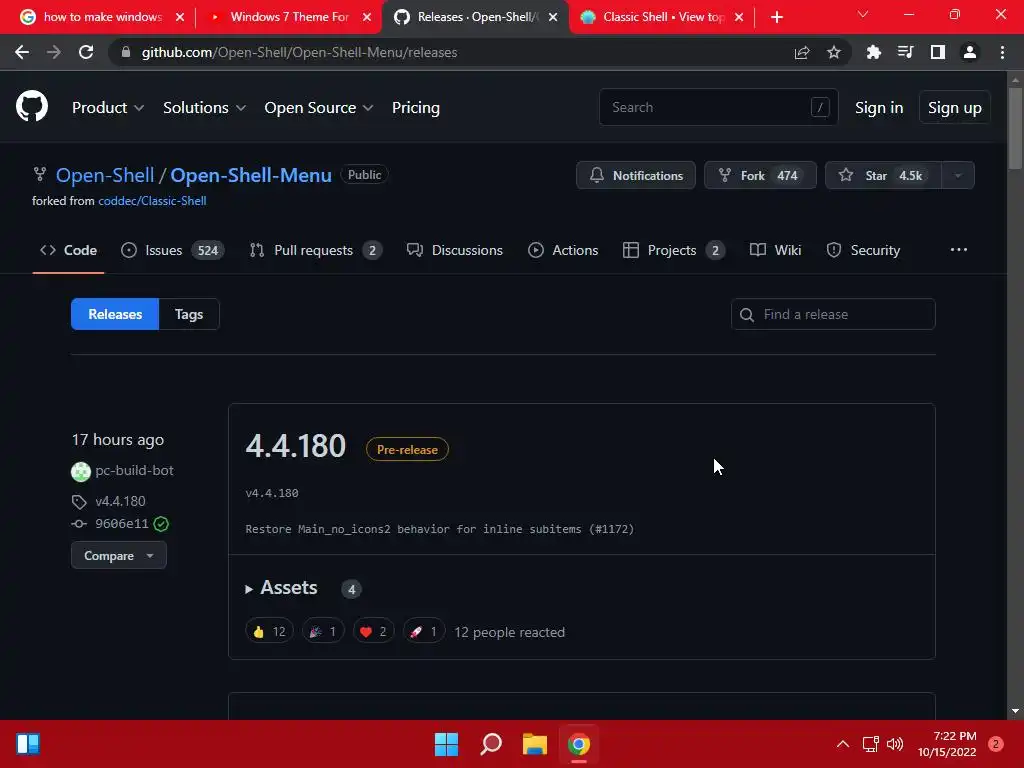Screen dimensions: 1024x768
Task: Toggle the party popper reaction
Action: point(323,632)
